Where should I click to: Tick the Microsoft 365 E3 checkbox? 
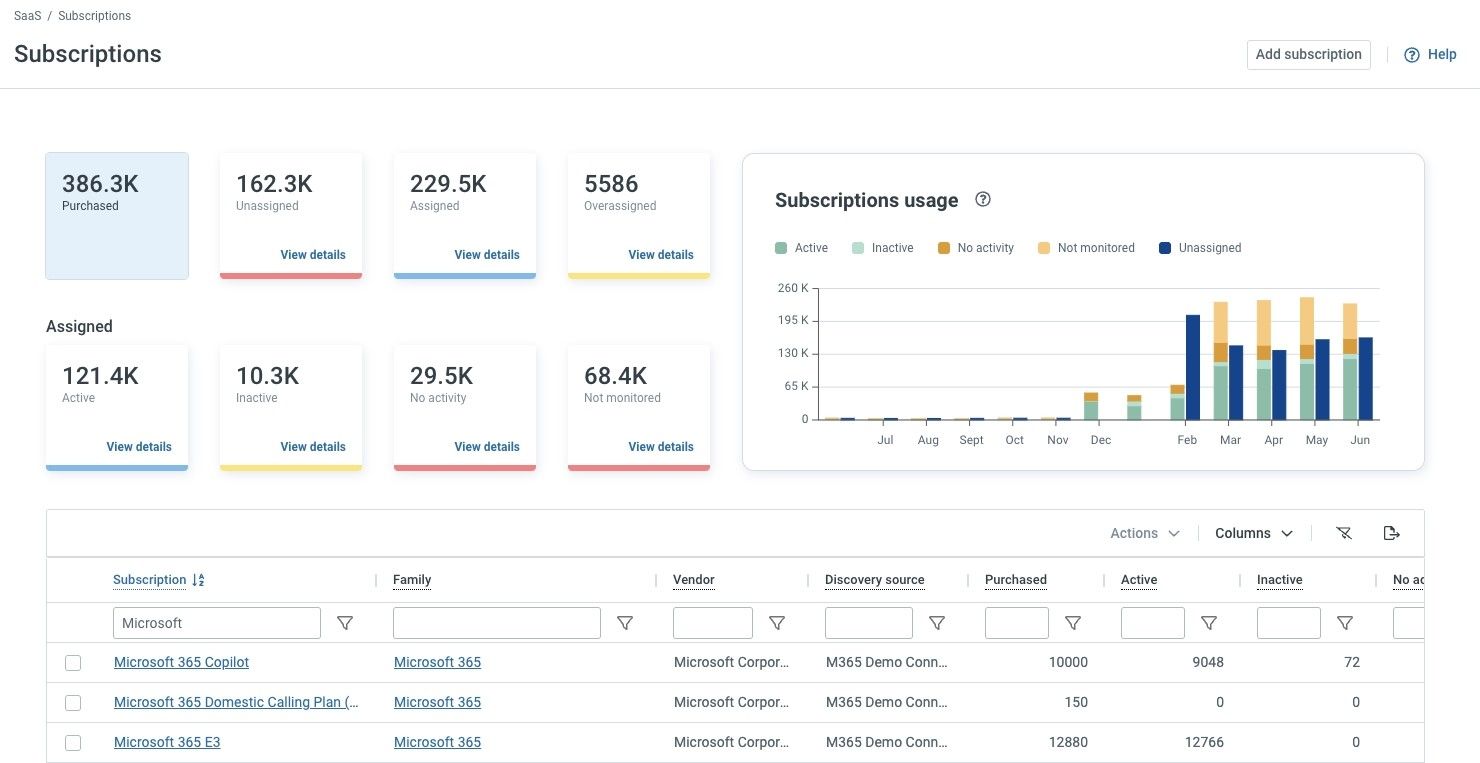[x=73, y=743]
